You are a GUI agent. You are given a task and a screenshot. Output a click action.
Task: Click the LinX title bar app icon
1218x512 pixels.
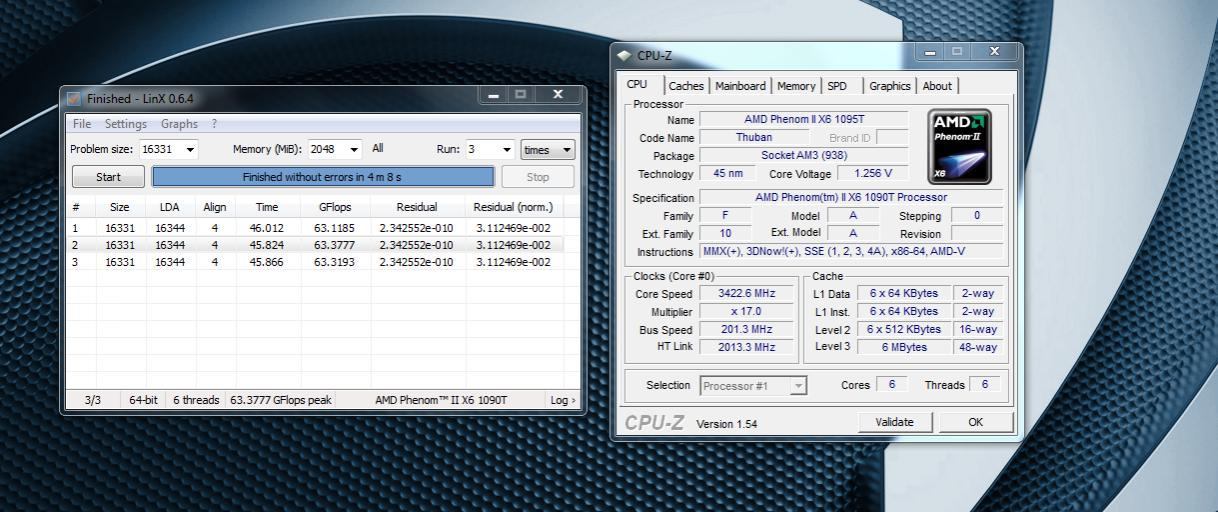click(74, 98)
